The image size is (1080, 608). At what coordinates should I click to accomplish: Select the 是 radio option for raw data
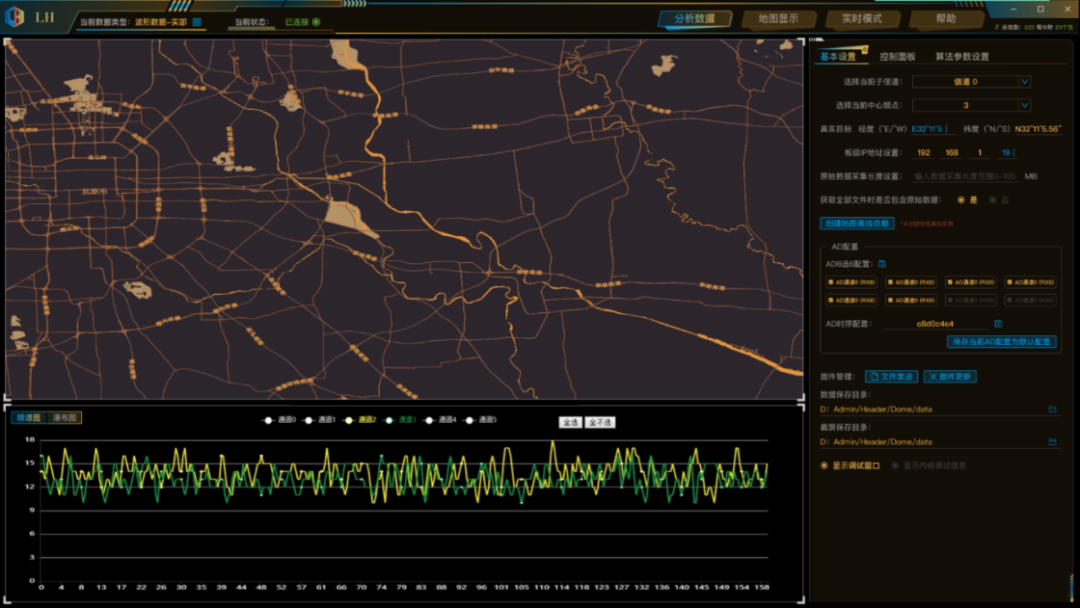coord(962,200)
